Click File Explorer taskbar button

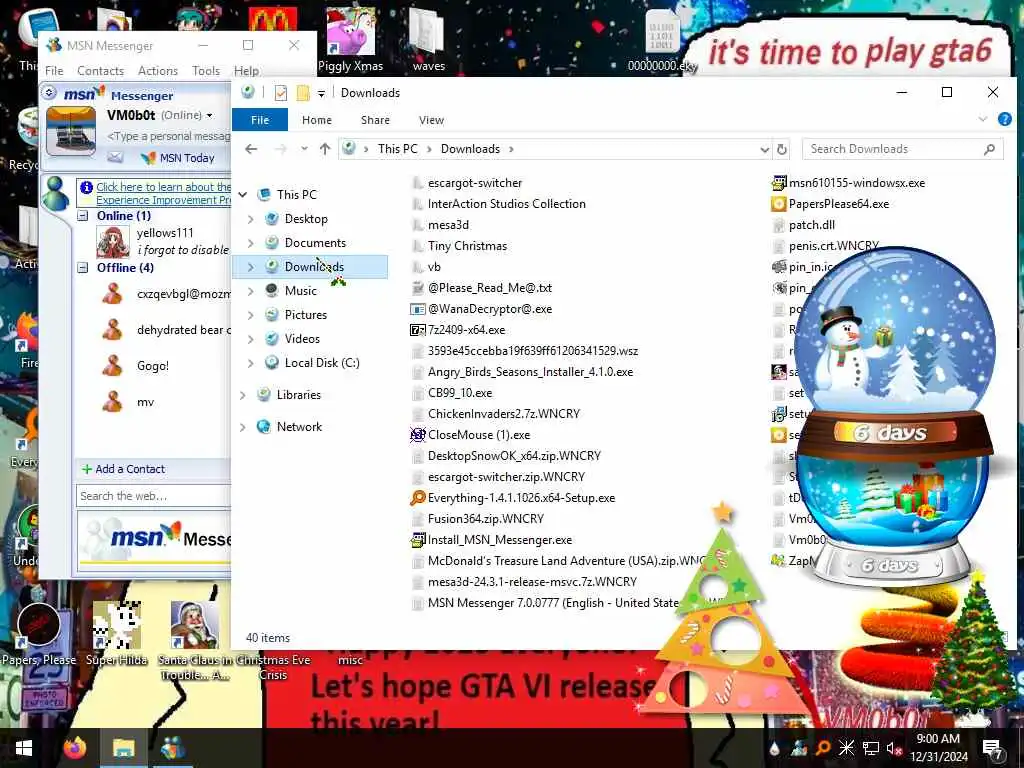point(123,748)
